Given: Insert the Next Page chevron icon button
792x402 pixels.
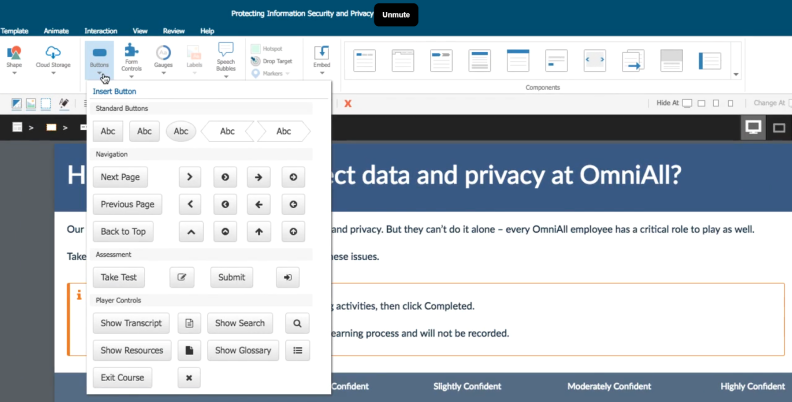Looking at the screenshot, I should coord(190,177).
